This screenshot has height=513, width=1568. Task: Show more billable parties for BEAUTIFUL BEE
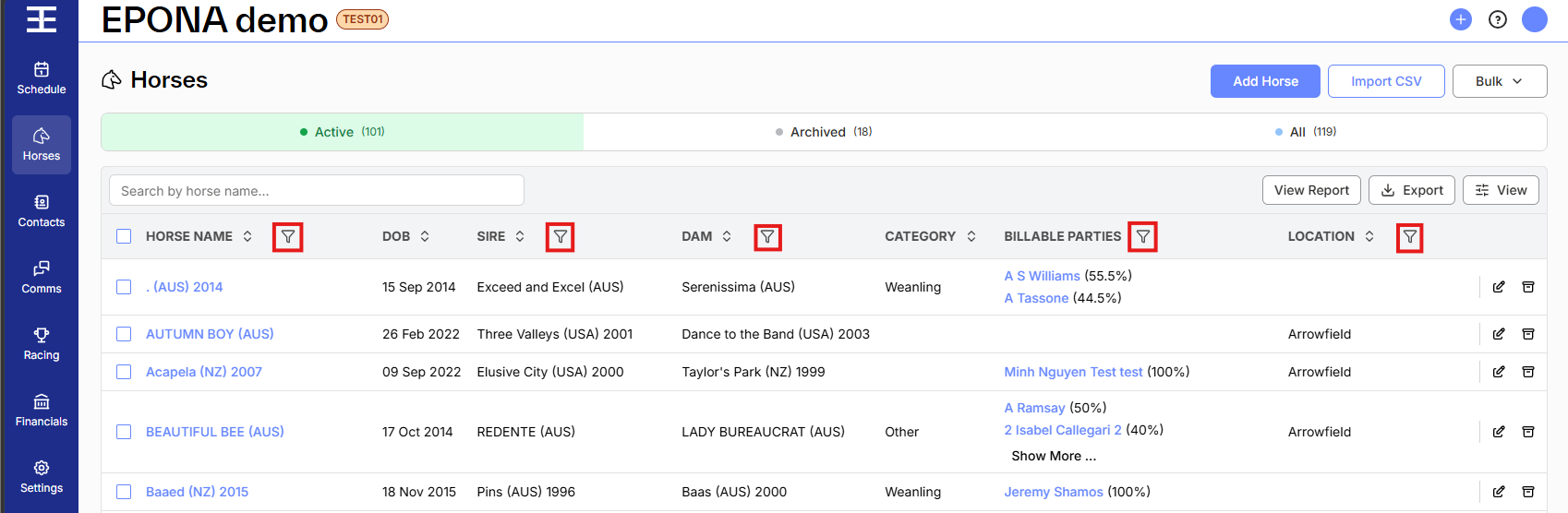tap(1054, 456)
